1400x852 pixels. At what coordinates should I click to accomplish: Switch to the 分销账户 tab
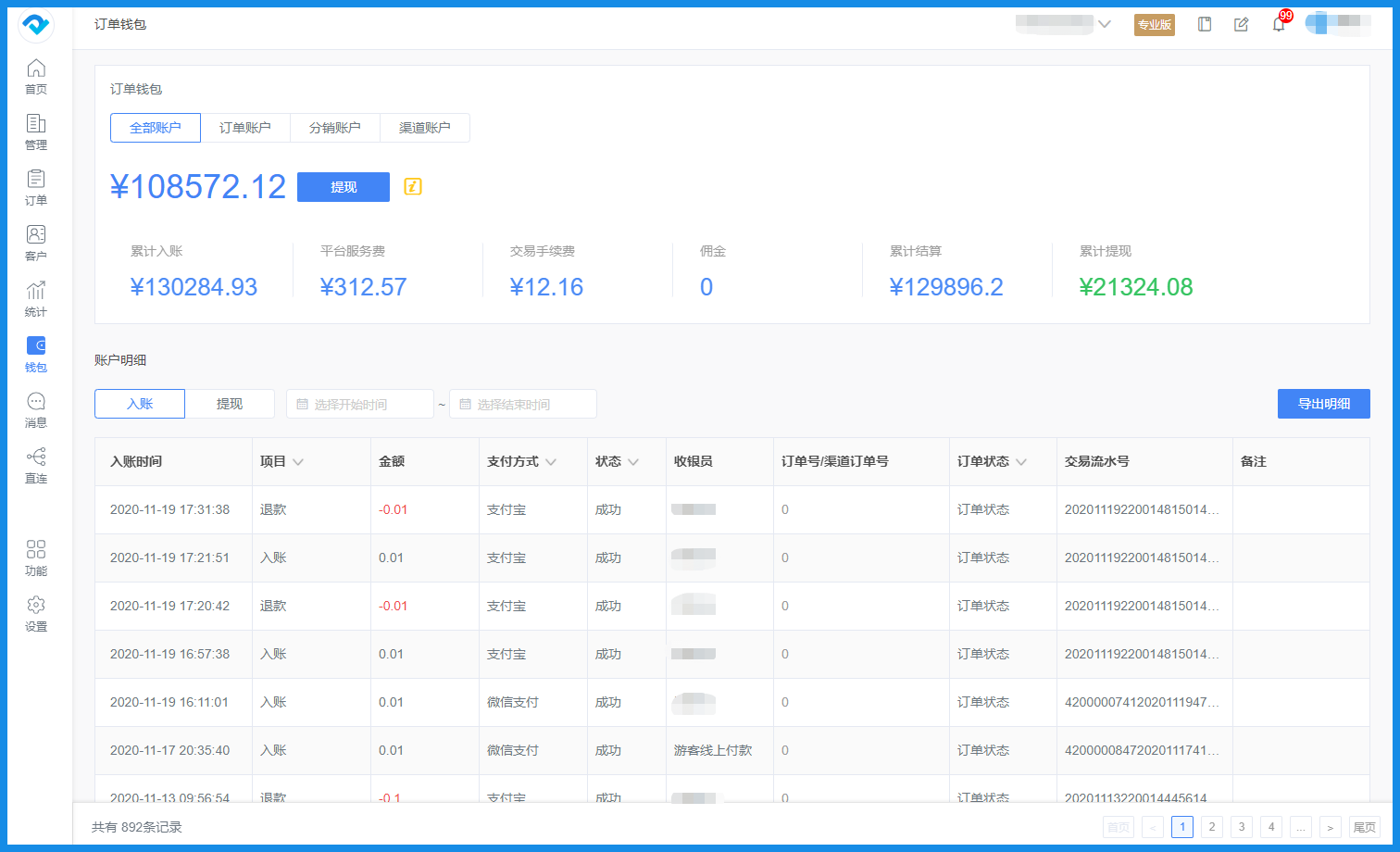click(334, 127)
